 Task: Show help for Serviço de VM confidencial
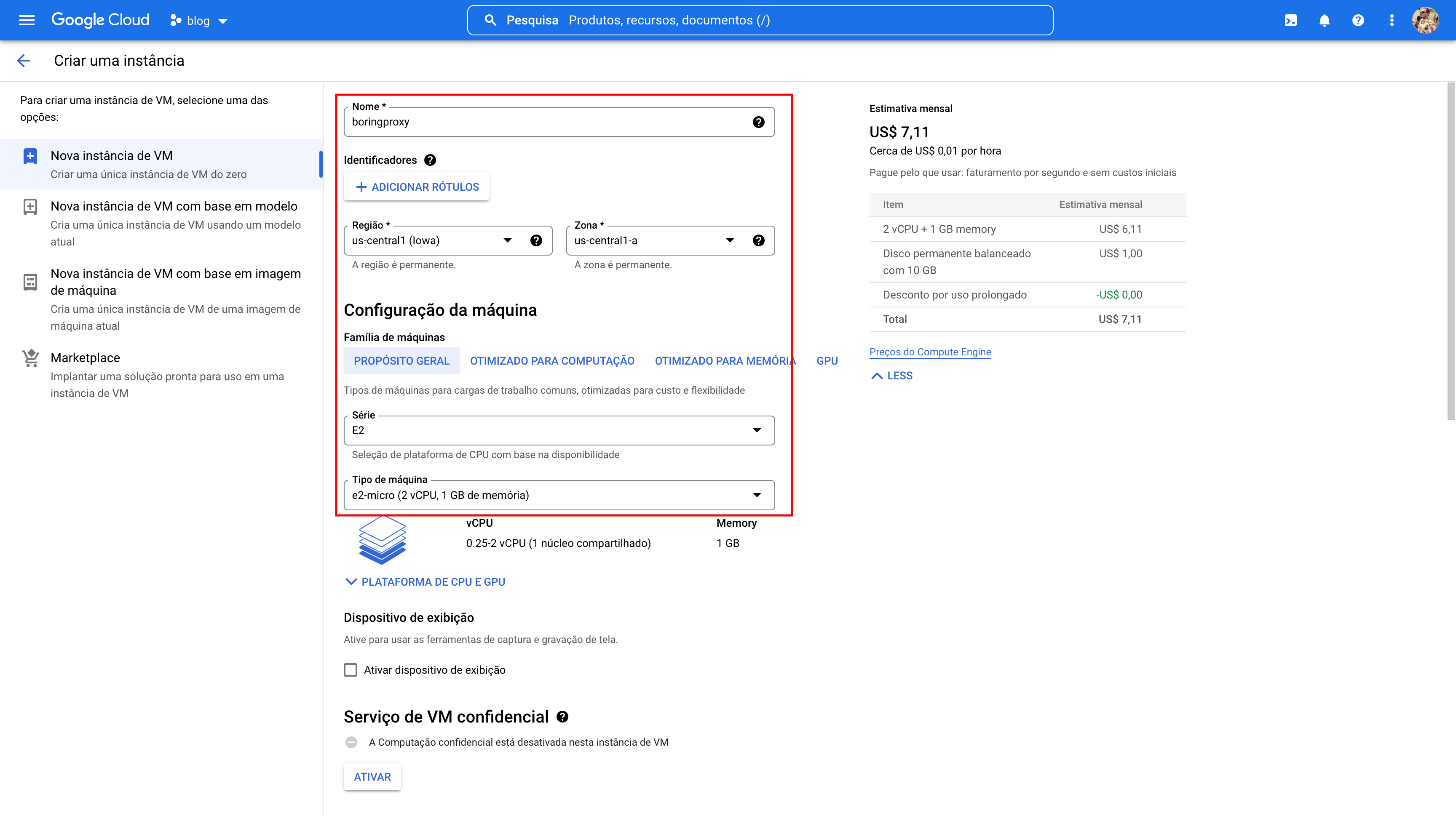pos(562,717)
